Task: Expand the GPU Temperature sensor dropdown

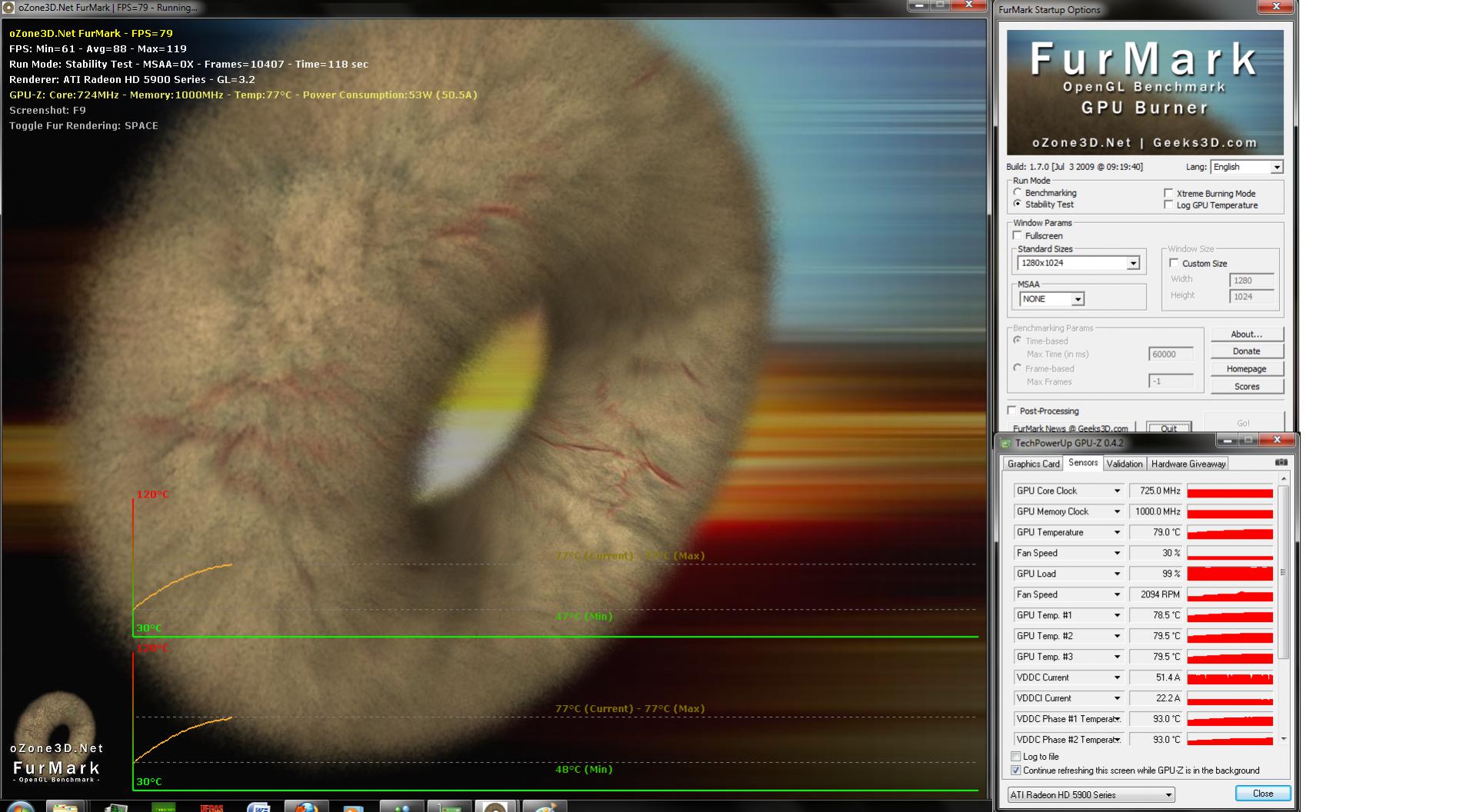Action: pyautogui.click(x=1068, y=532)
